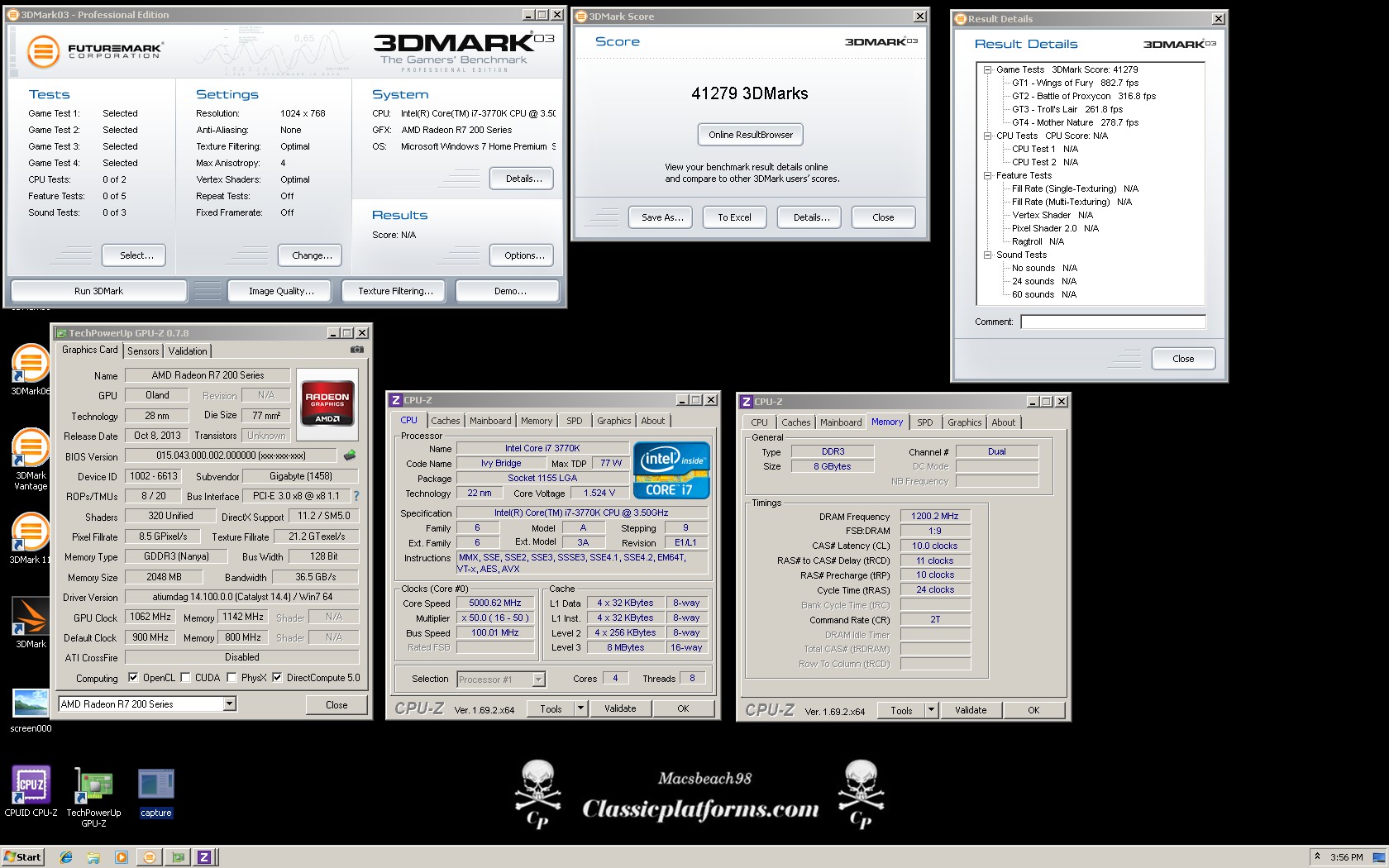
Task: Open Internet Explorer from the taskbar
Action: pos(67,857)
